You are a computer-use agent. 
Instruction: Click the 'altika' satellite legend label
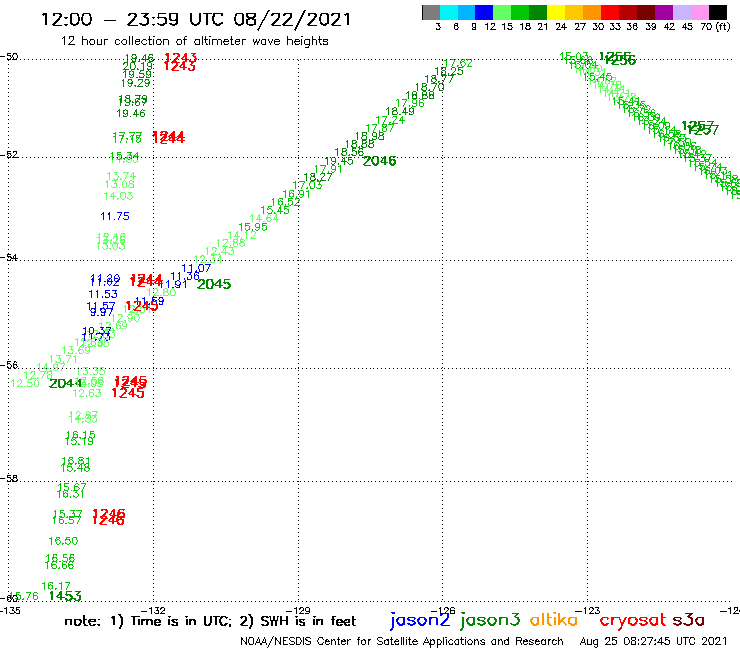pos(553,619)
